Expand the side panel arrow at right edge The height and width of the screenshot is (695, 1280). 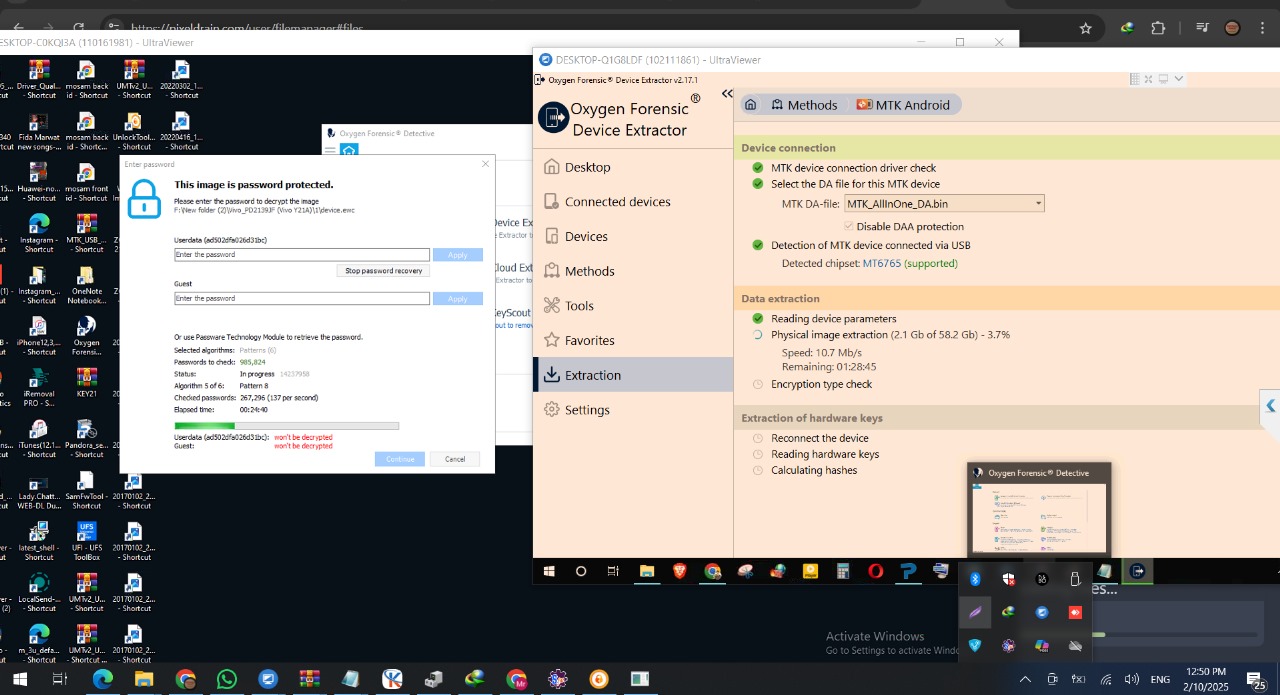(1271, 406)
